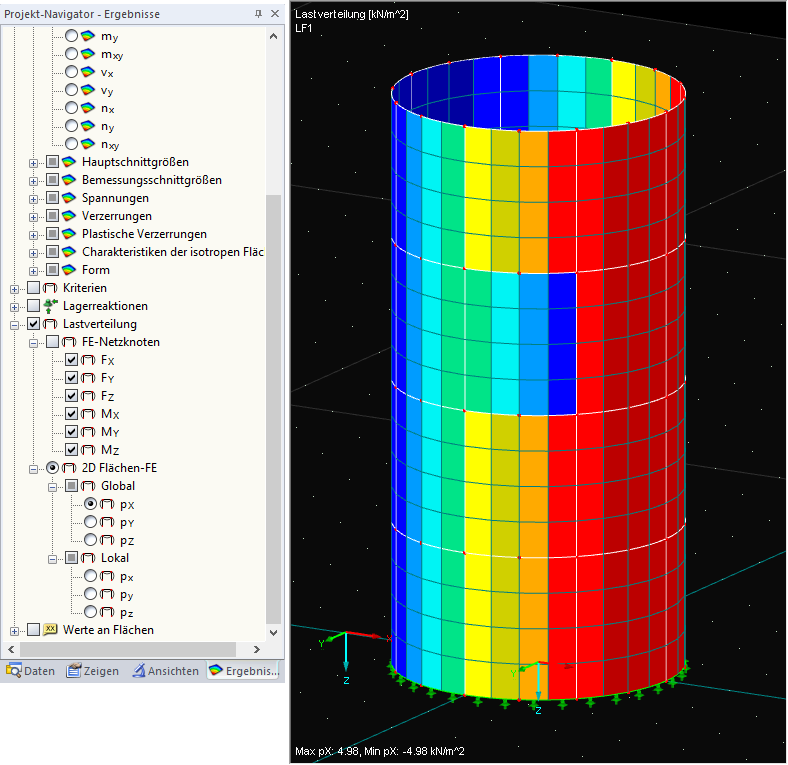Open the Ansichten tab
The height and width of the screenshot is (765, 788).
(x=166, y=671)
